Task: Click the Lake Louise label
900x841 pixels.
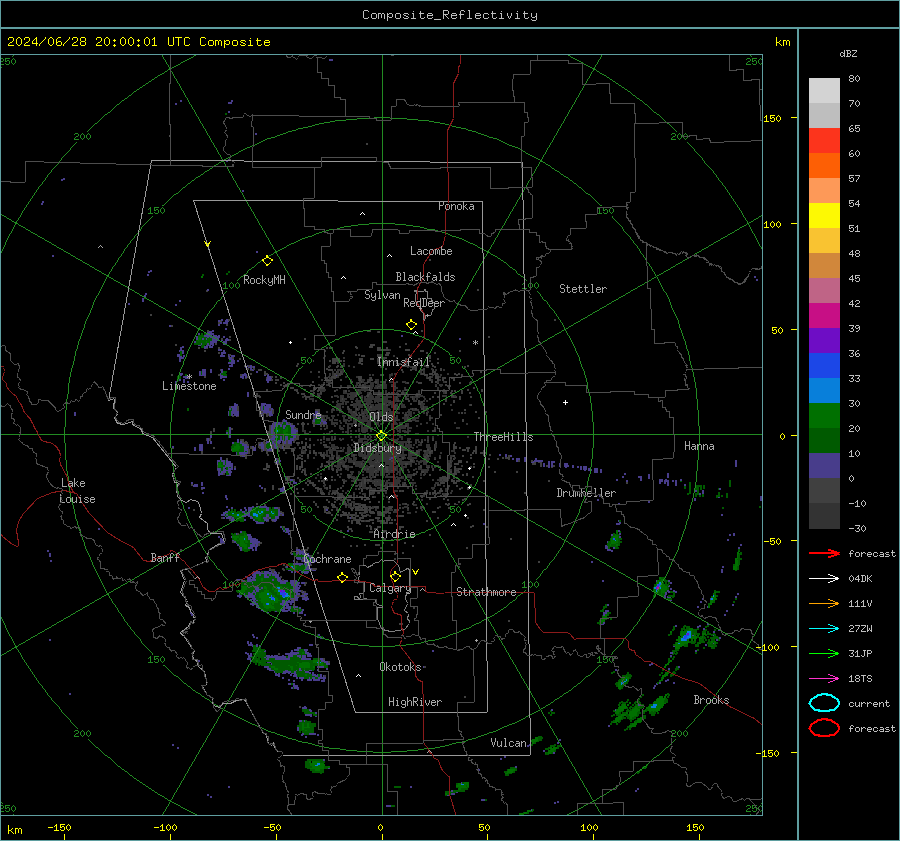Action: (77, 491)
